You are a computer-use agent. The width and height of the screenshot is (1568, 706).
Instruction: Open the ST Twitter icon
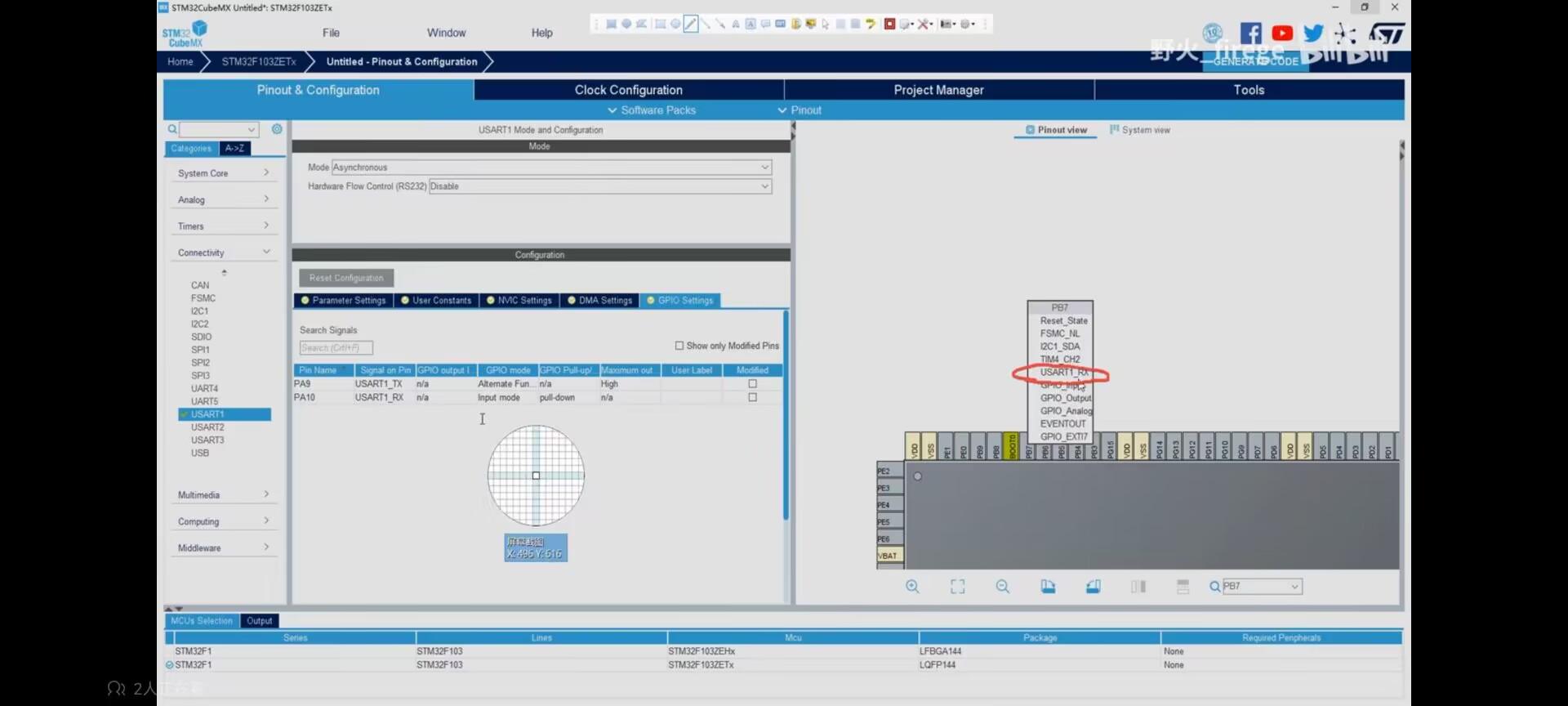click(1313, 34)
